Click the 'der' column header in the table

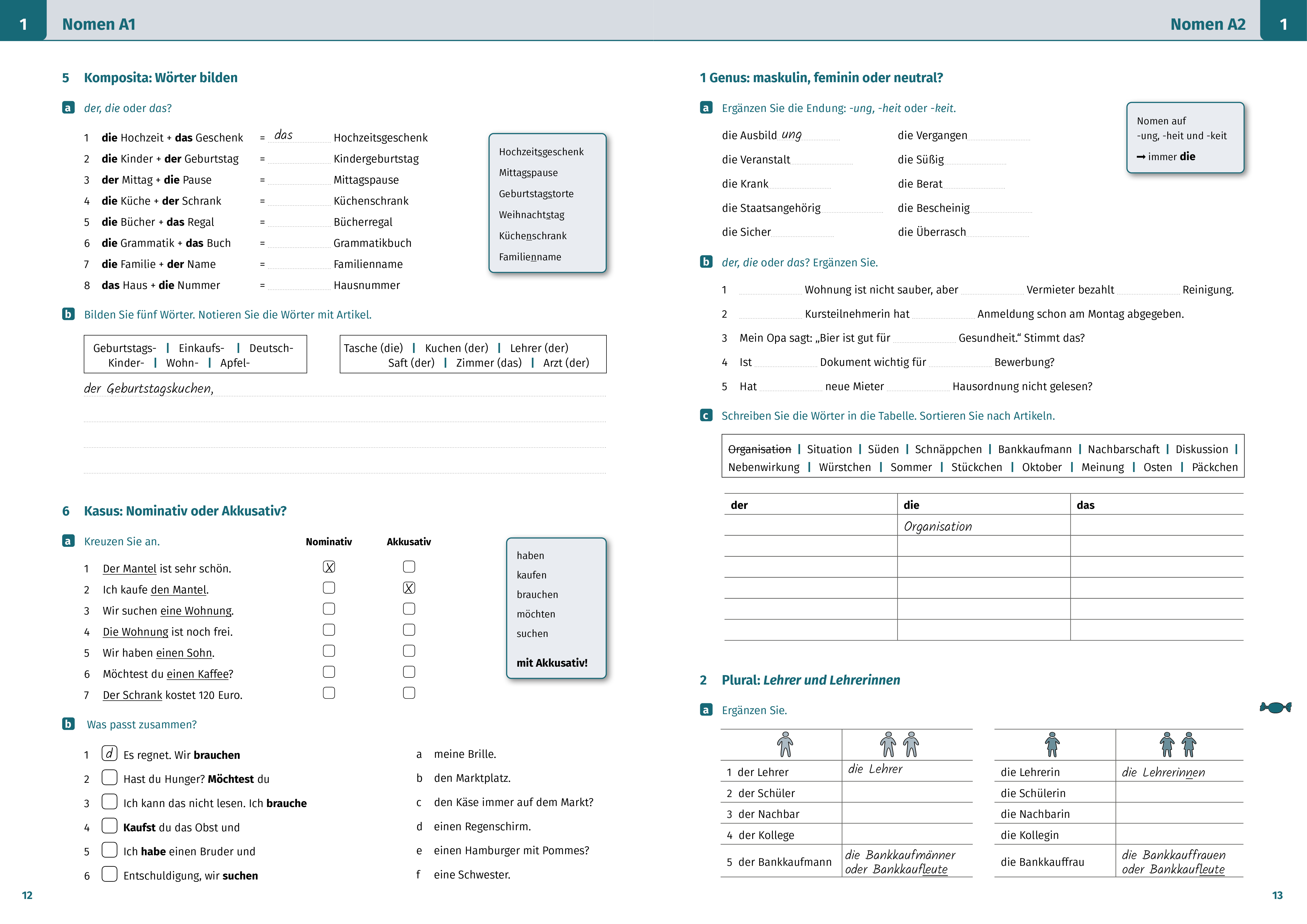pyautogui.click(x=739, y=505)
